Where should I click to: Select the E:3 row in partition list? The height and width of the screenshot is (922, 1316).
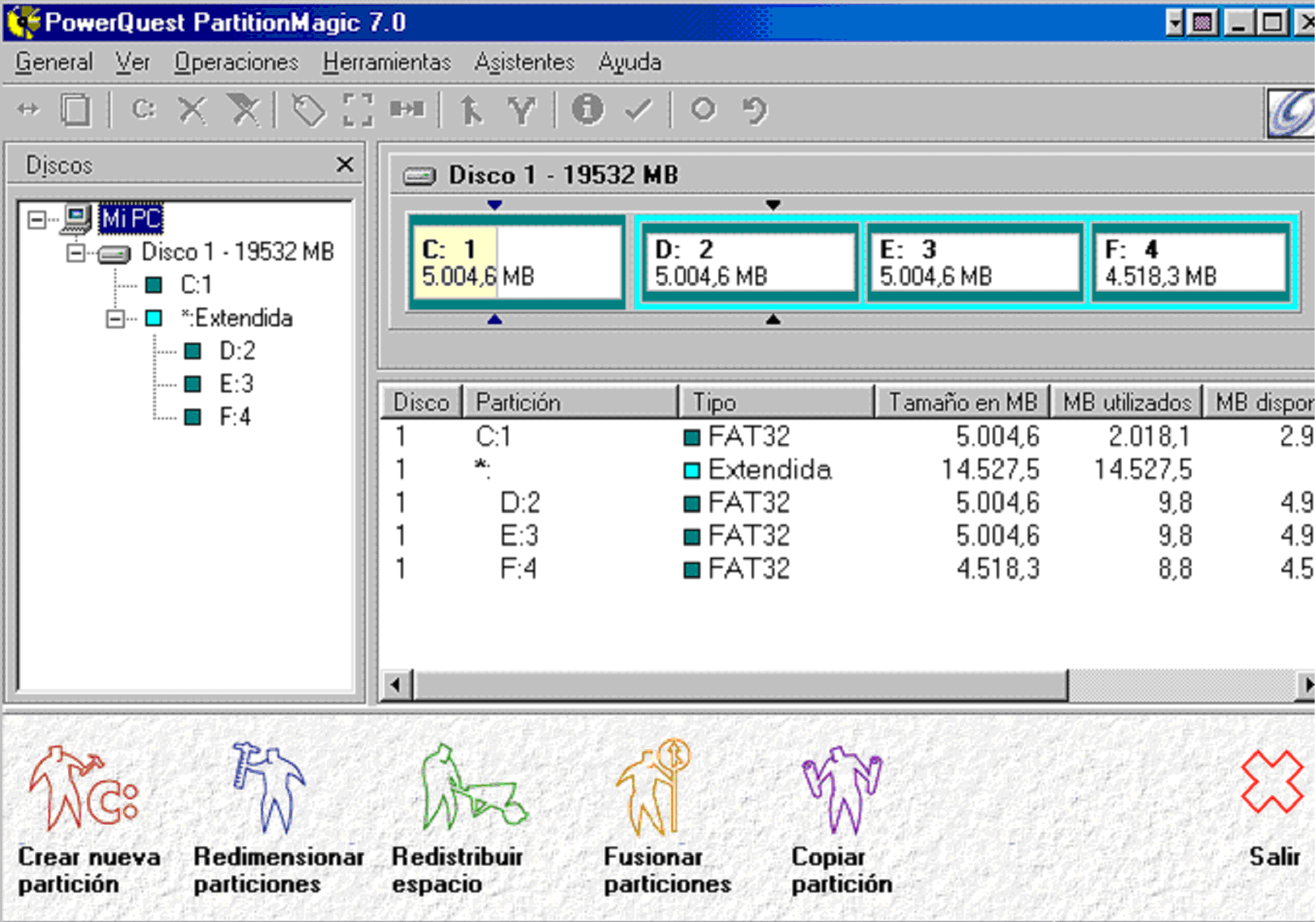tap(848, 536)
